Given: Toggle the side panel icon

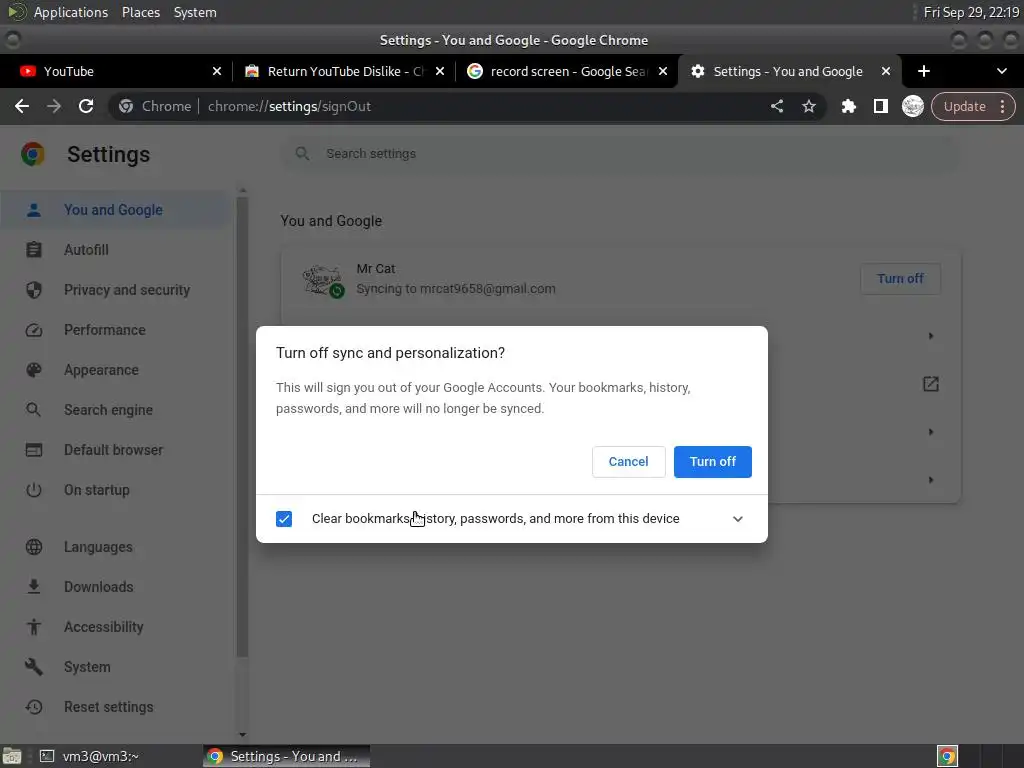Looking at the screenshot, I should point(880,106).
